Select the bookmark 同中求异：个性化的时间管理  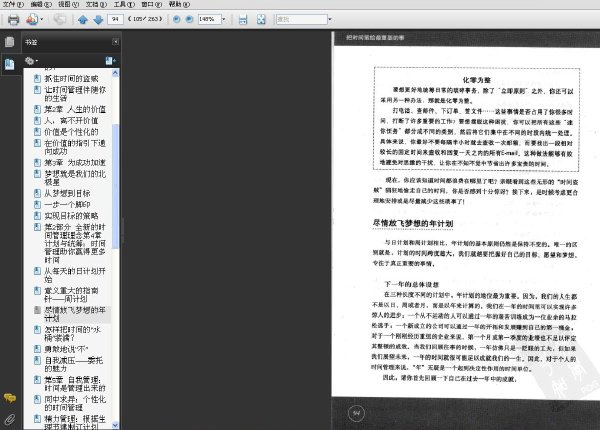[75, 404]
